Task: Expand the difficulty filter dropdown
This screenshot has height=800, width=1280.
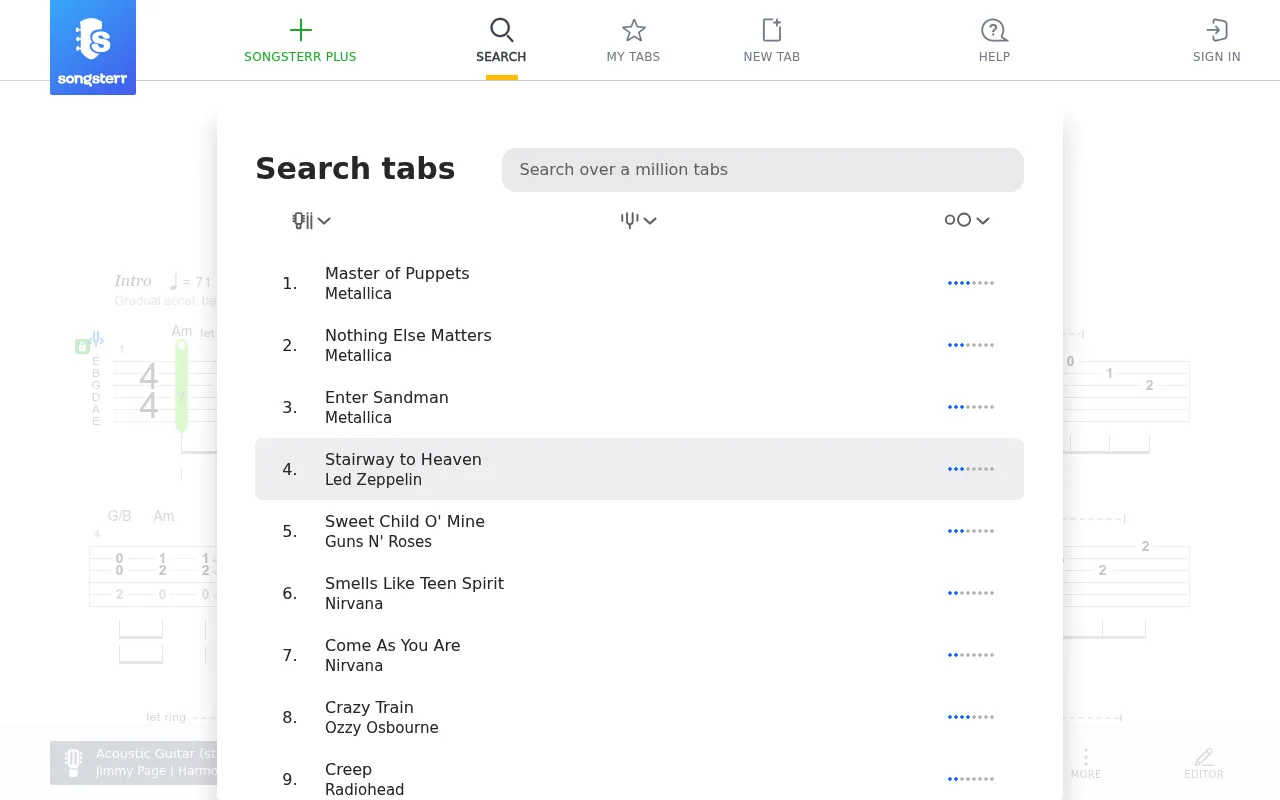Action: point(967,220)
